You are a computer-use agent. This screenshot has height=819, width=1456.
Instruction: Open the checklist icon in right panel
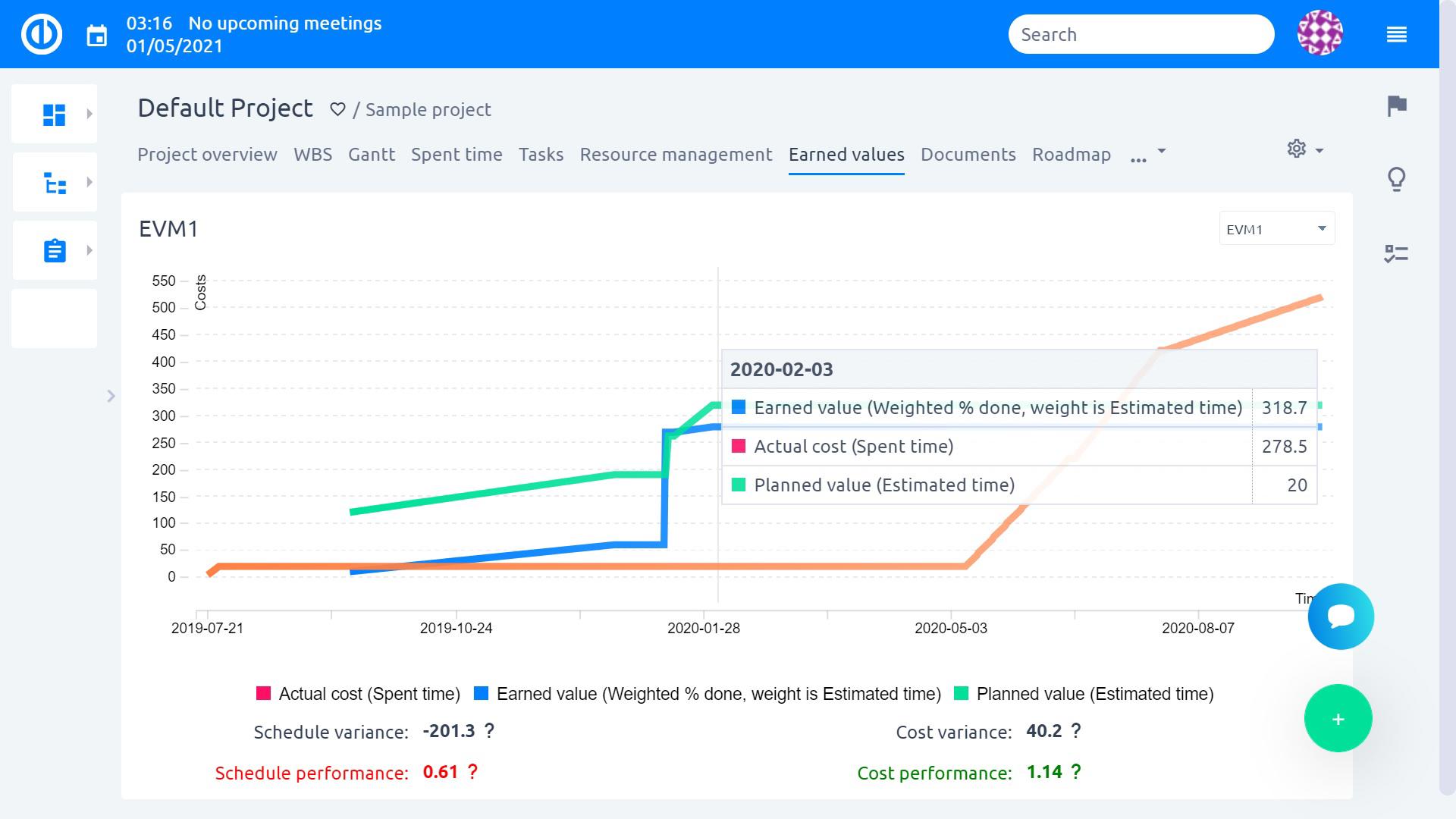tap(1396, 253)
